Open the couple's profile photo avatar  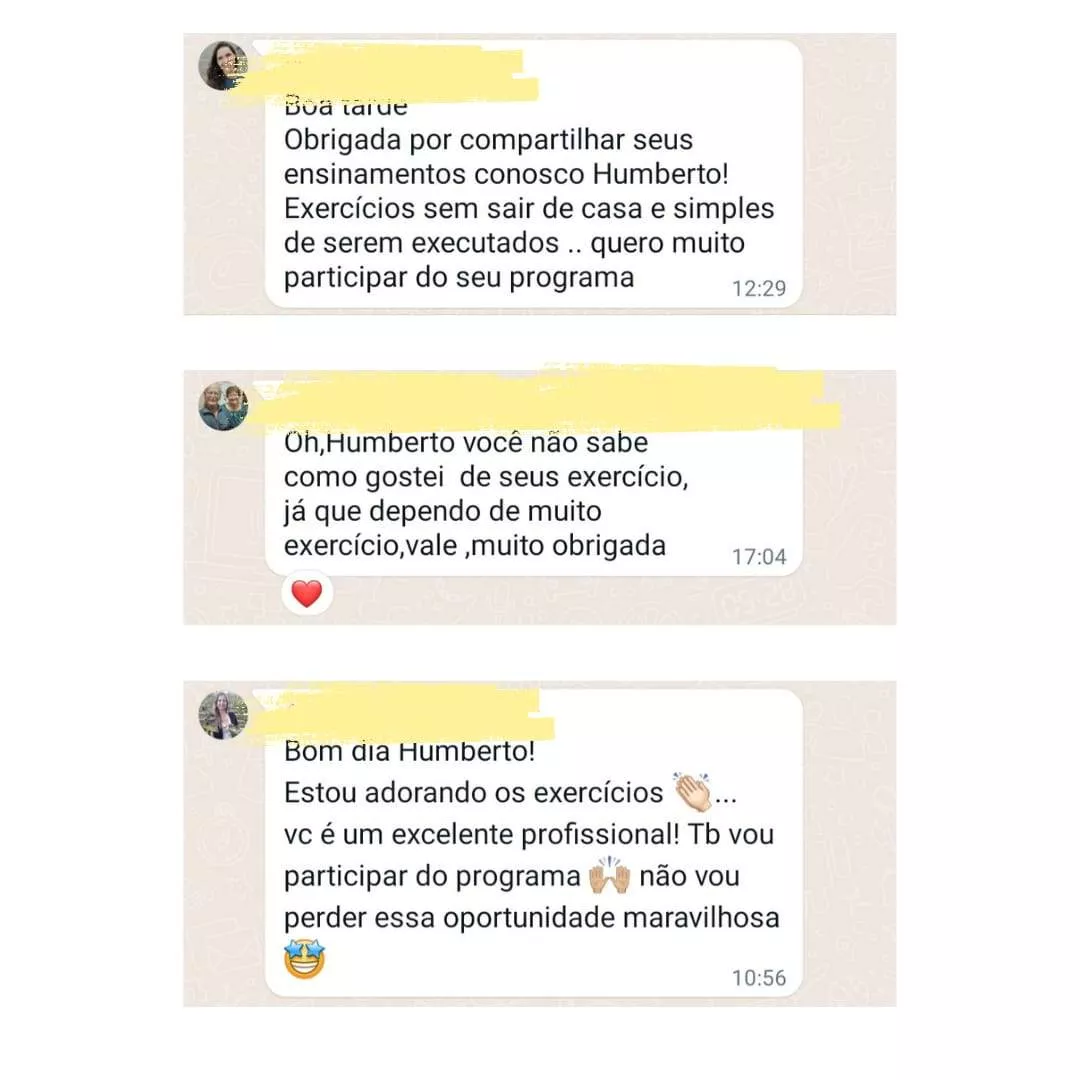click(222, 406)
